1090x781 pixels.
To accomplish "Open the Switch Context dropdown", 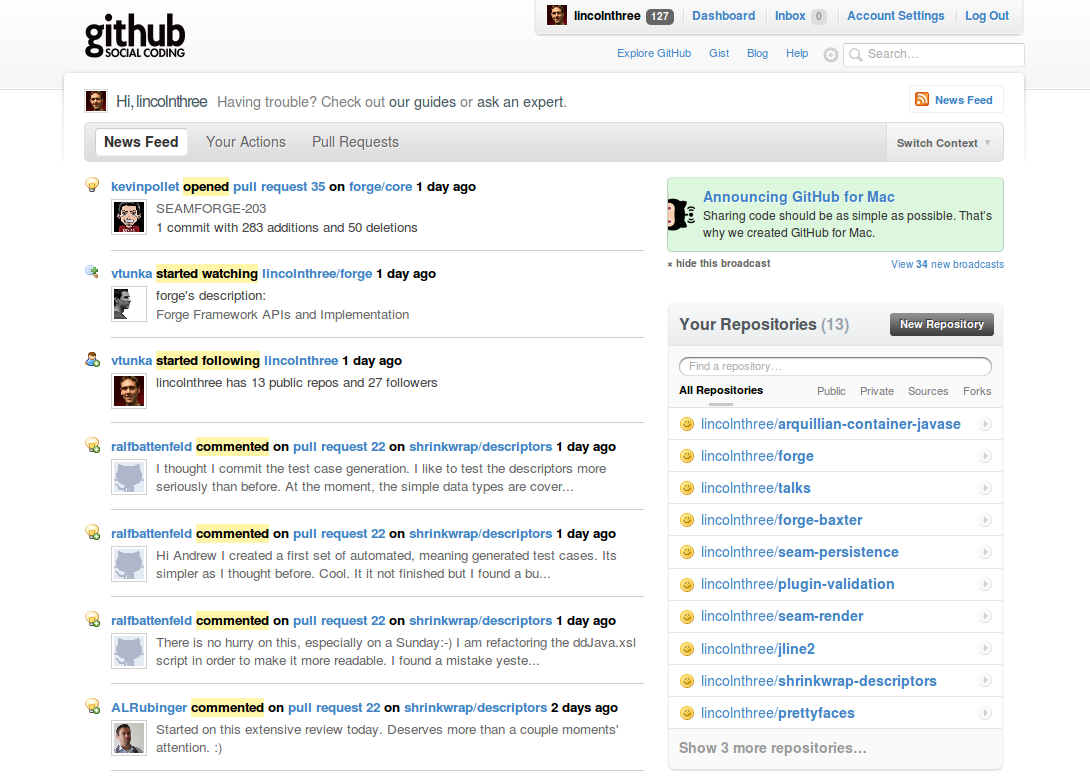I will click(x=944, y=143).
